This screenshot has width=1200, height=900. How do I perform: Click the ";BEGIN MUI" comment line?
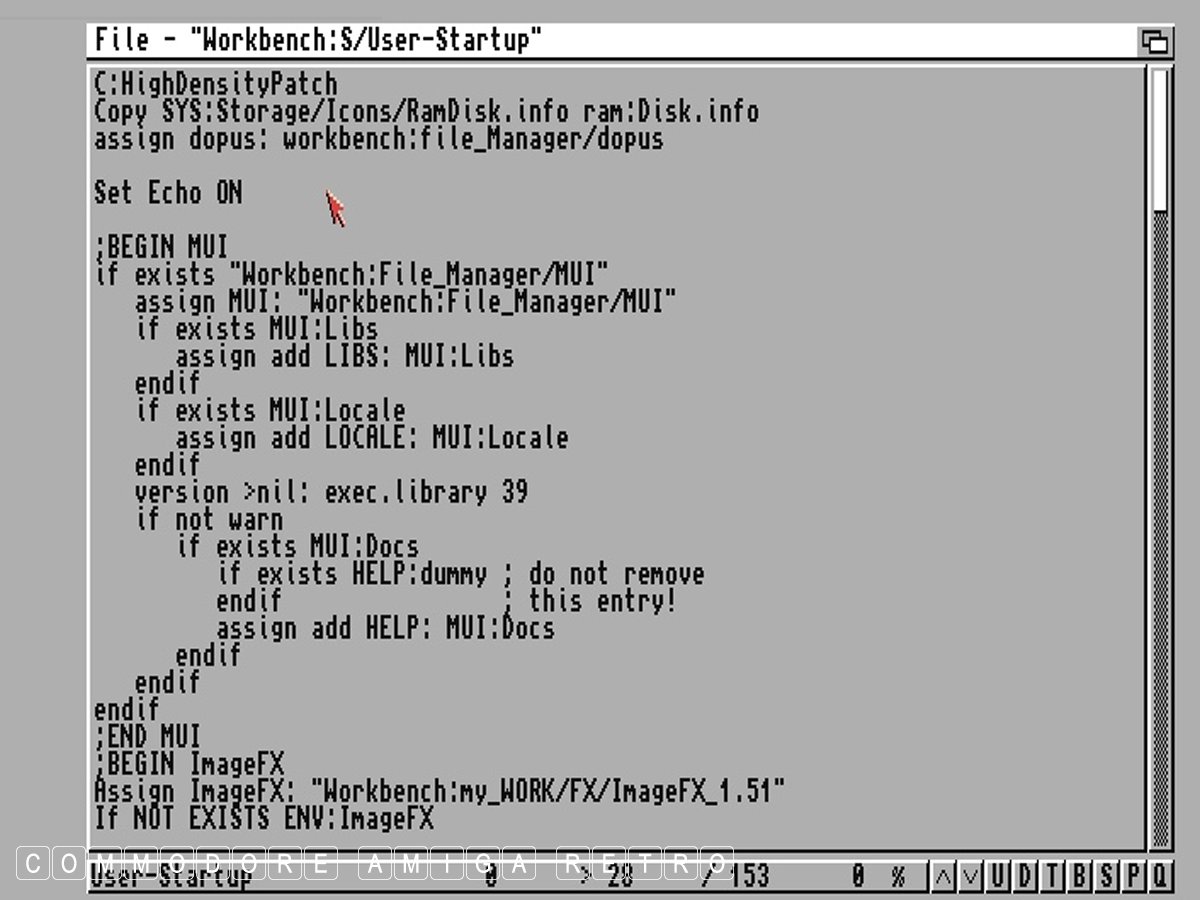[x=161, y=247]
